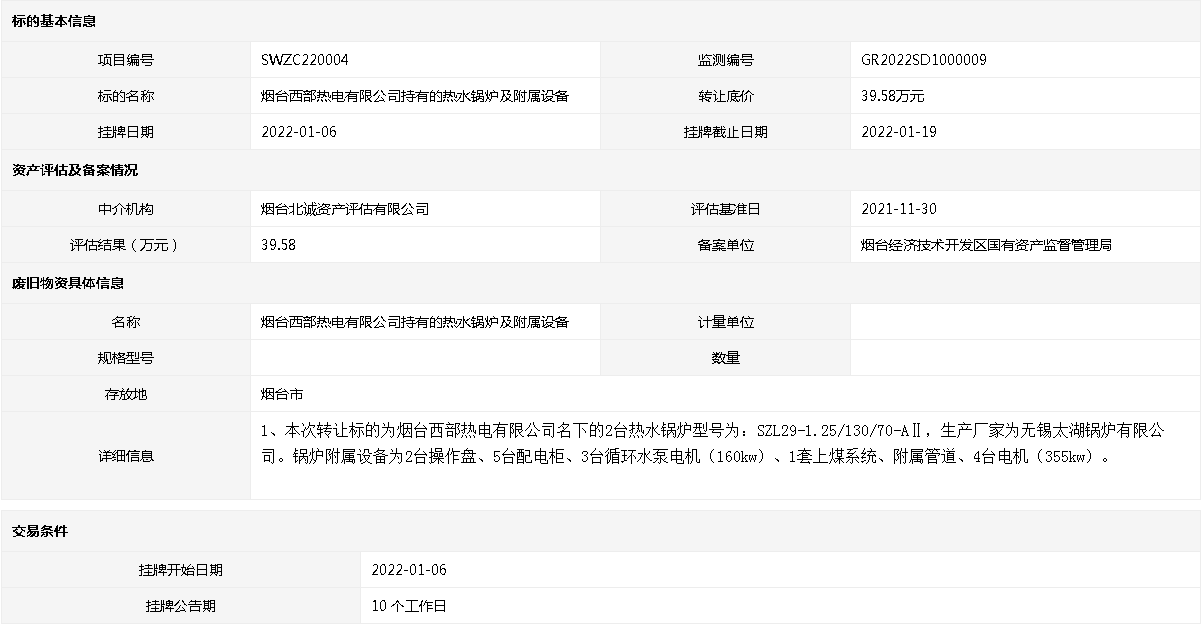Click the 监测编号 label
The height and width of the screenshot is (624, 1201).
(x=726, y=60)
